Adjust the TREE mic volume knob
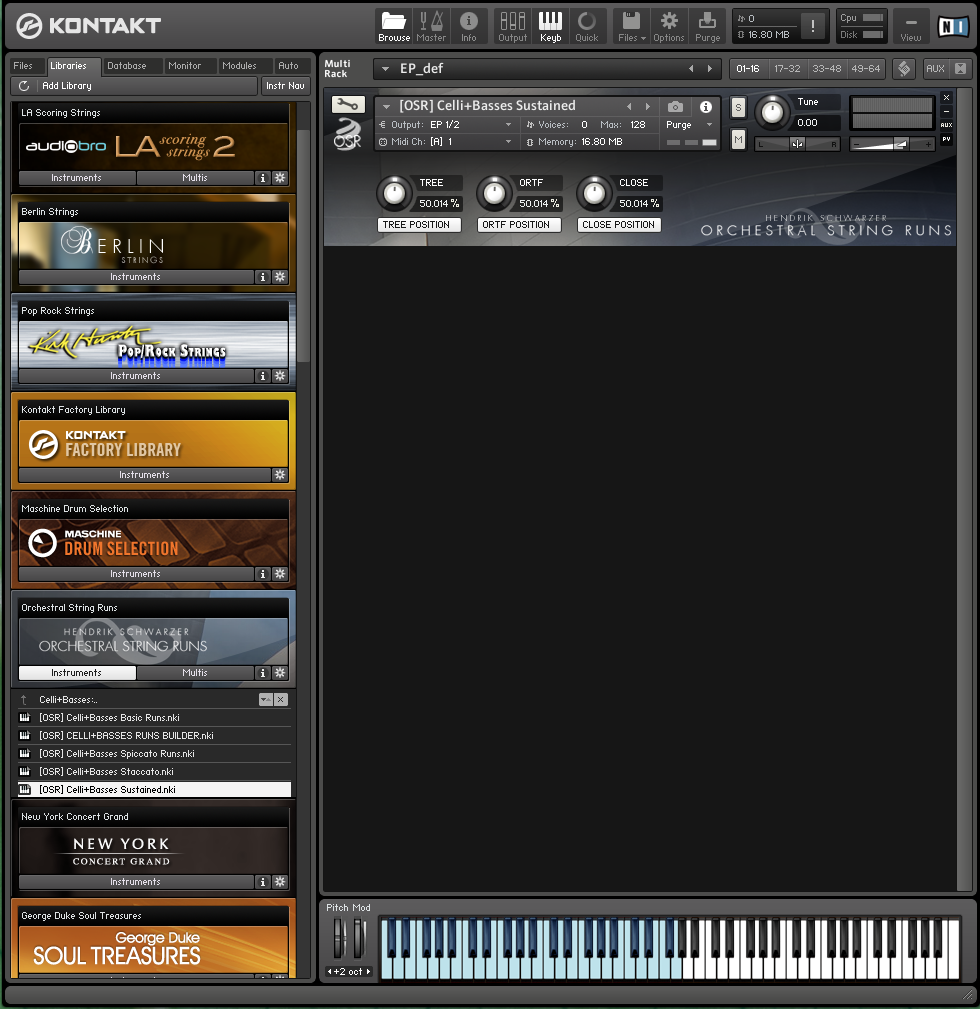The width and height of the screenshot is (980, 1009). coord(394,192)
